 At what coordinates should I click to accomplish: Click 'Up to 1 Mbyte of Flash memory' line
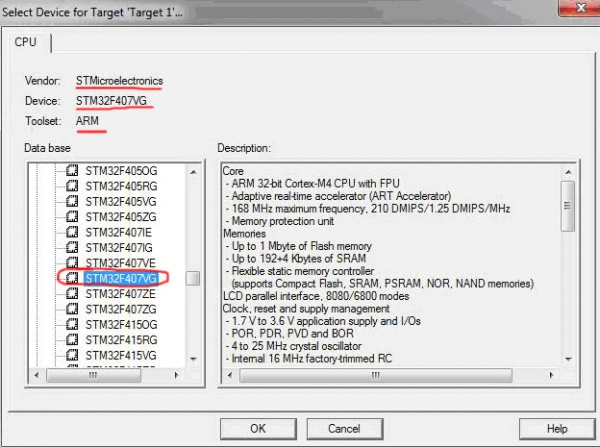tap(299, 246)
